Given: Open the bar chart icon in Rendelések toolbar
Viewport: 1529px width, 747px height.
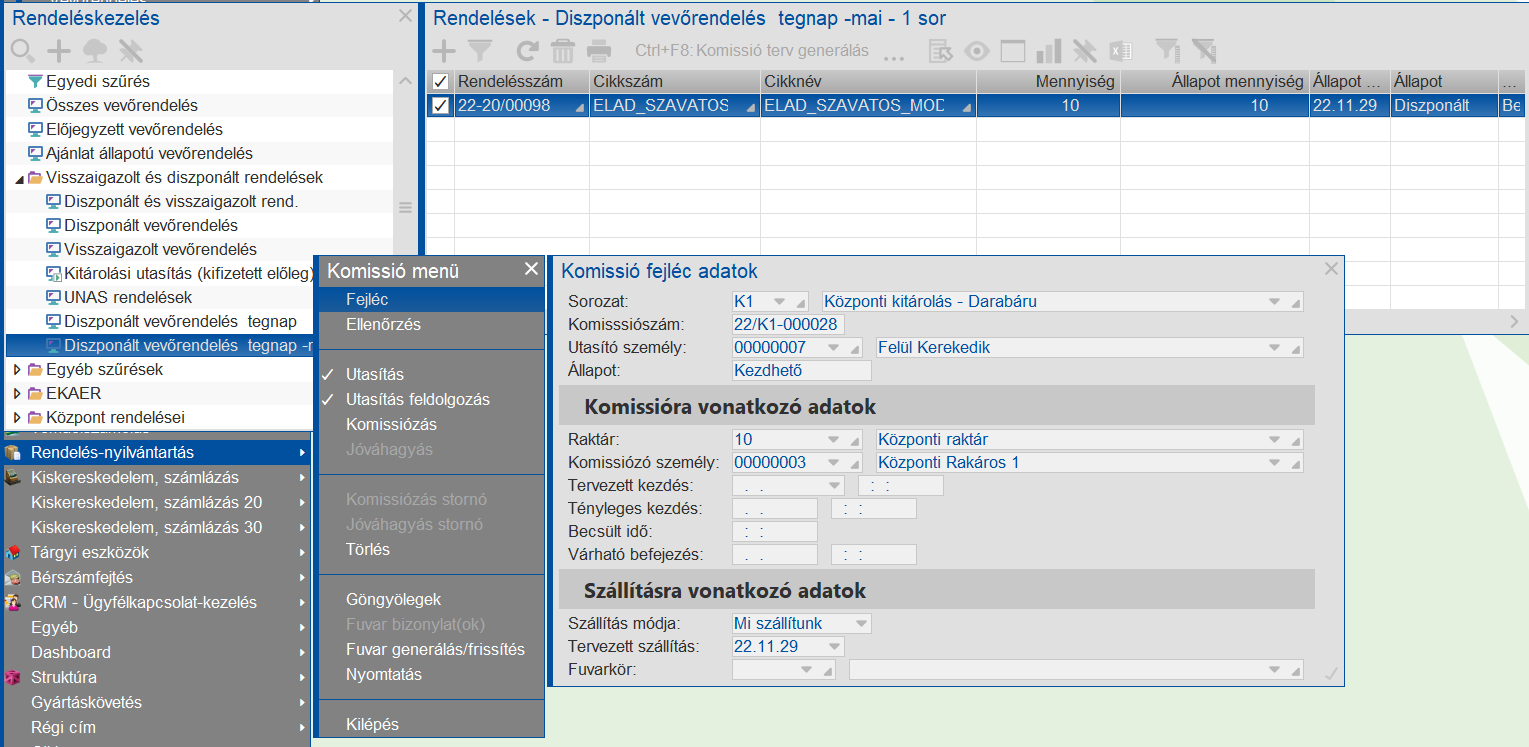Looking at the screenshot, I should coord(1048,50).
